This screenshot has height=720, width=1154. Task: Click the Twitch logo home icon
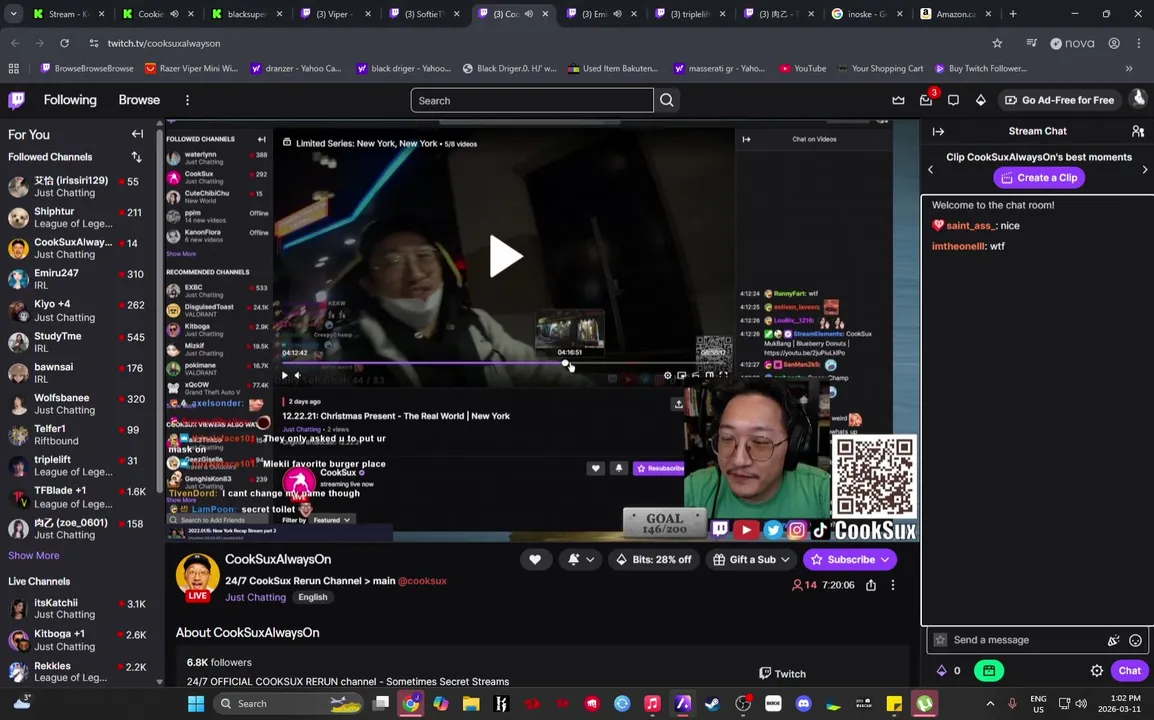tap(16, 99)
